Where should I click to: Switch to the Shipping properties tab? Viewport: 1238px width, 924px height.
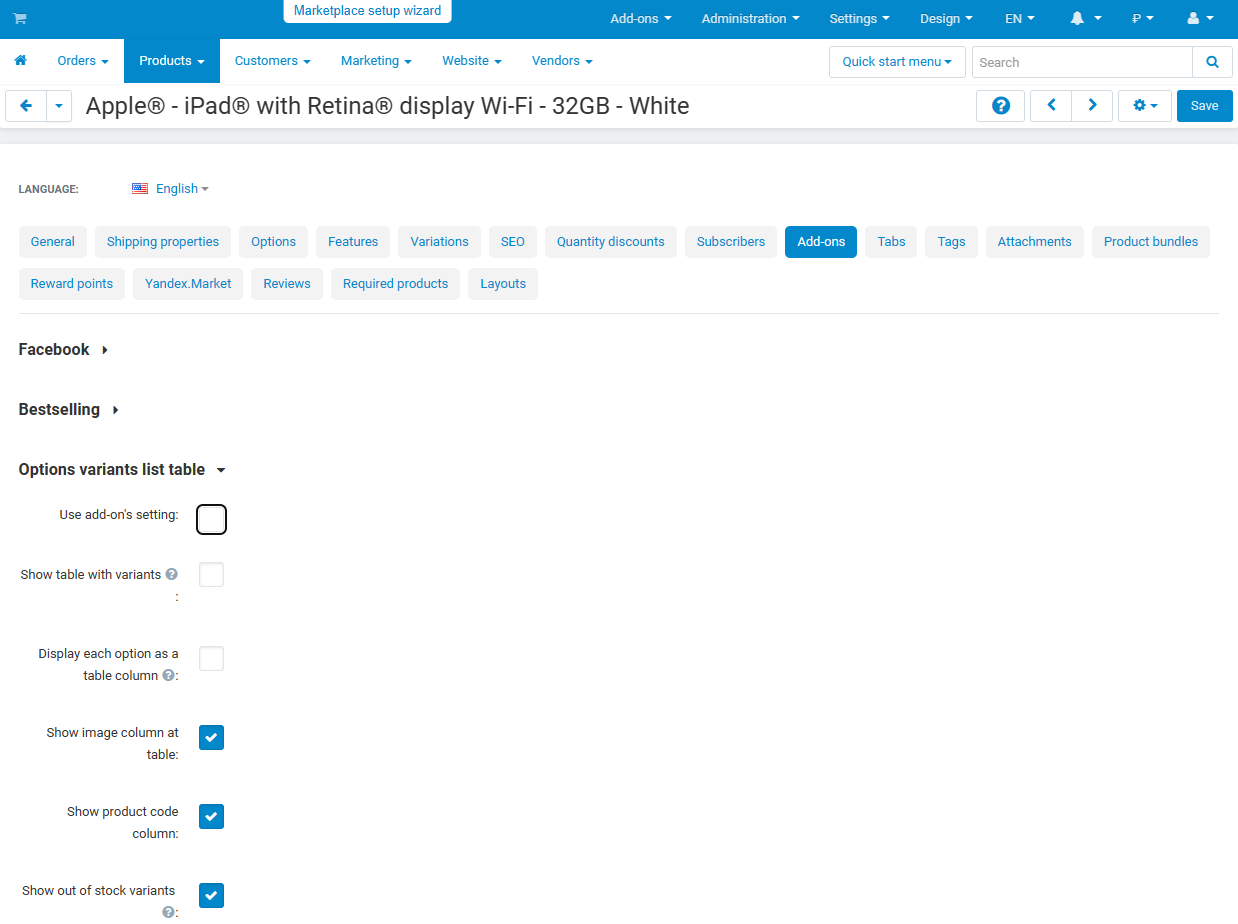(x=163, y=242)
